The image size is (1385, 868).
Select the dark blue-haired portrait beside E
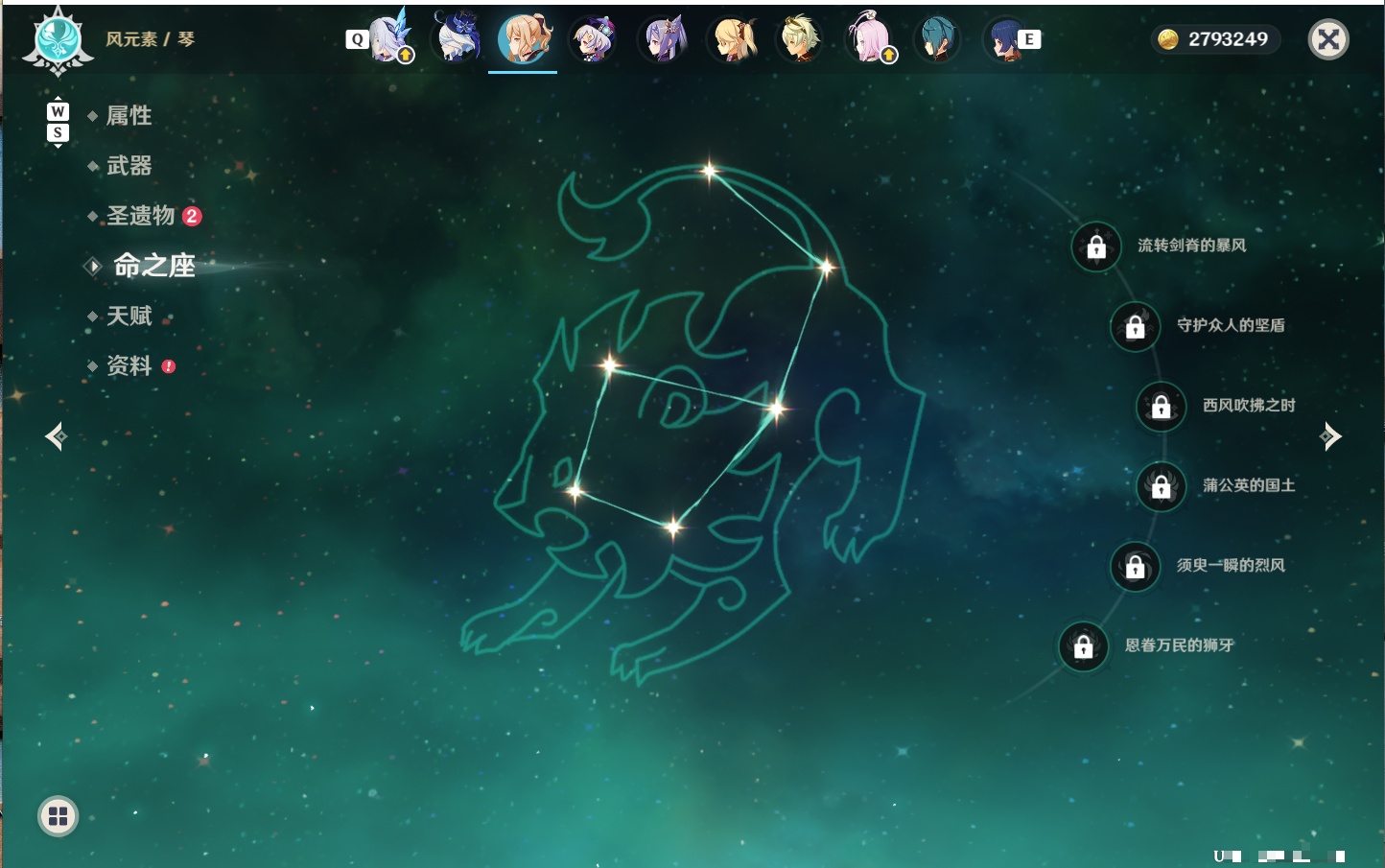click(1005, 40)
